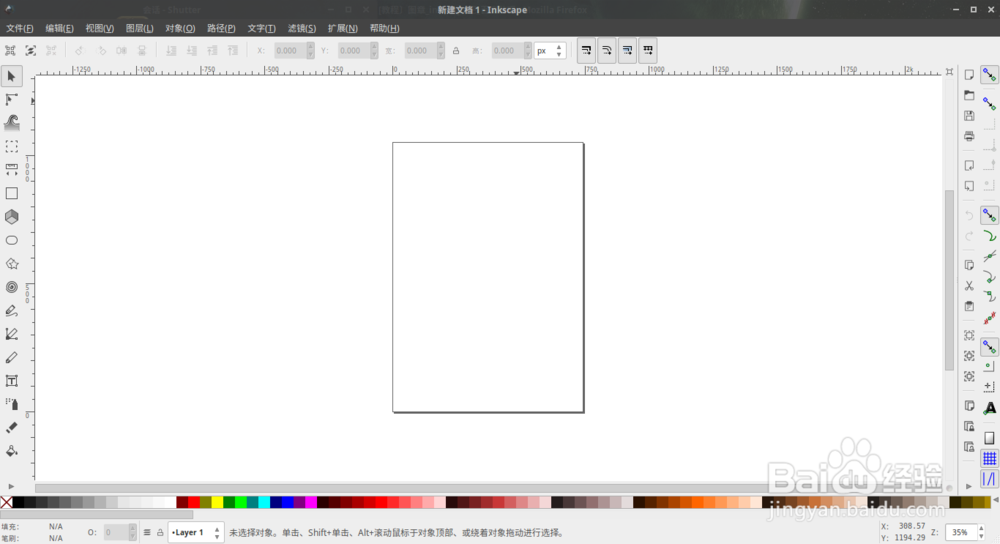Select the Bezier pen tool
Image resolution: width=1000 pixels, height=544 pixels.
pyautogui.click(x=11, y=334)
